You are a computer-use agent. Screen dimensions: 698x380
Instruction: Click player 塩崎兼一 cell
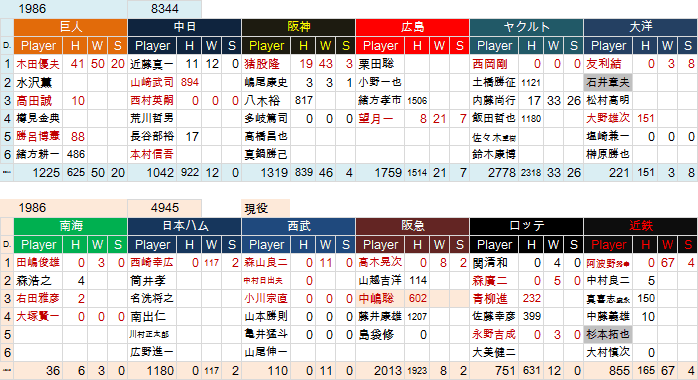608,136
